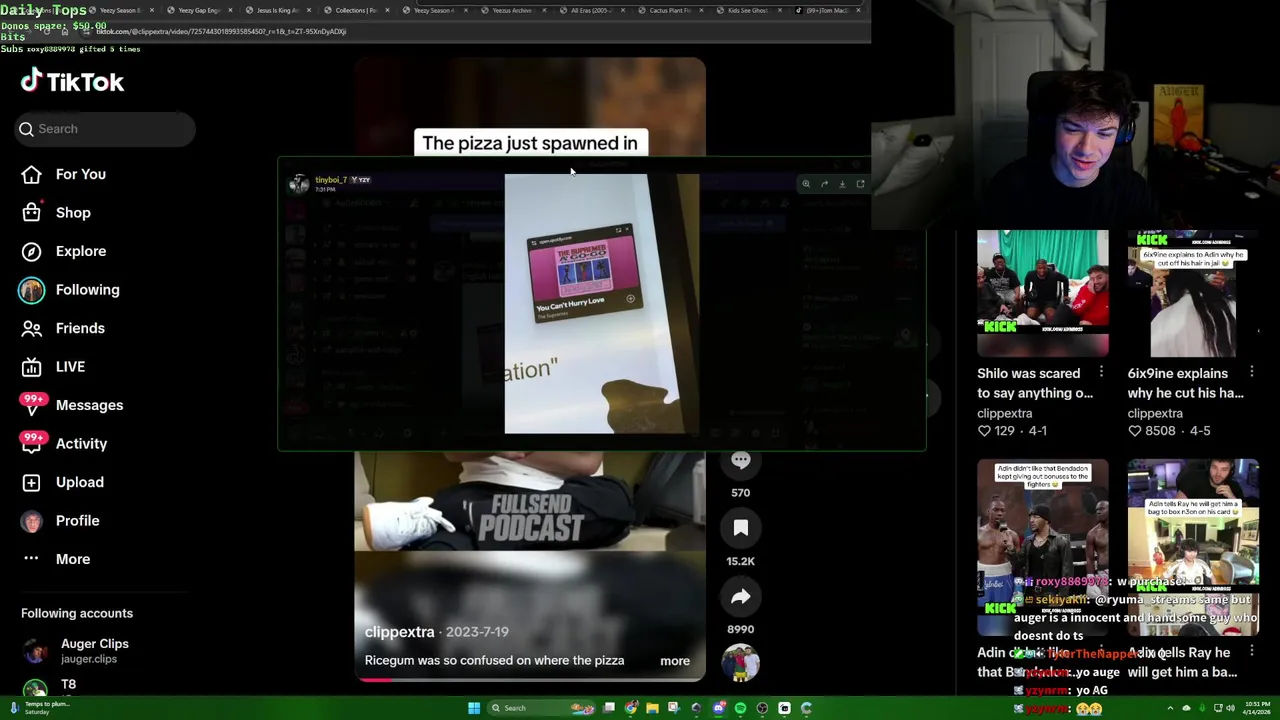Open more options for 6ix9ine video
This screenshot has height=720, width=1280.
tap(1251, 373)
